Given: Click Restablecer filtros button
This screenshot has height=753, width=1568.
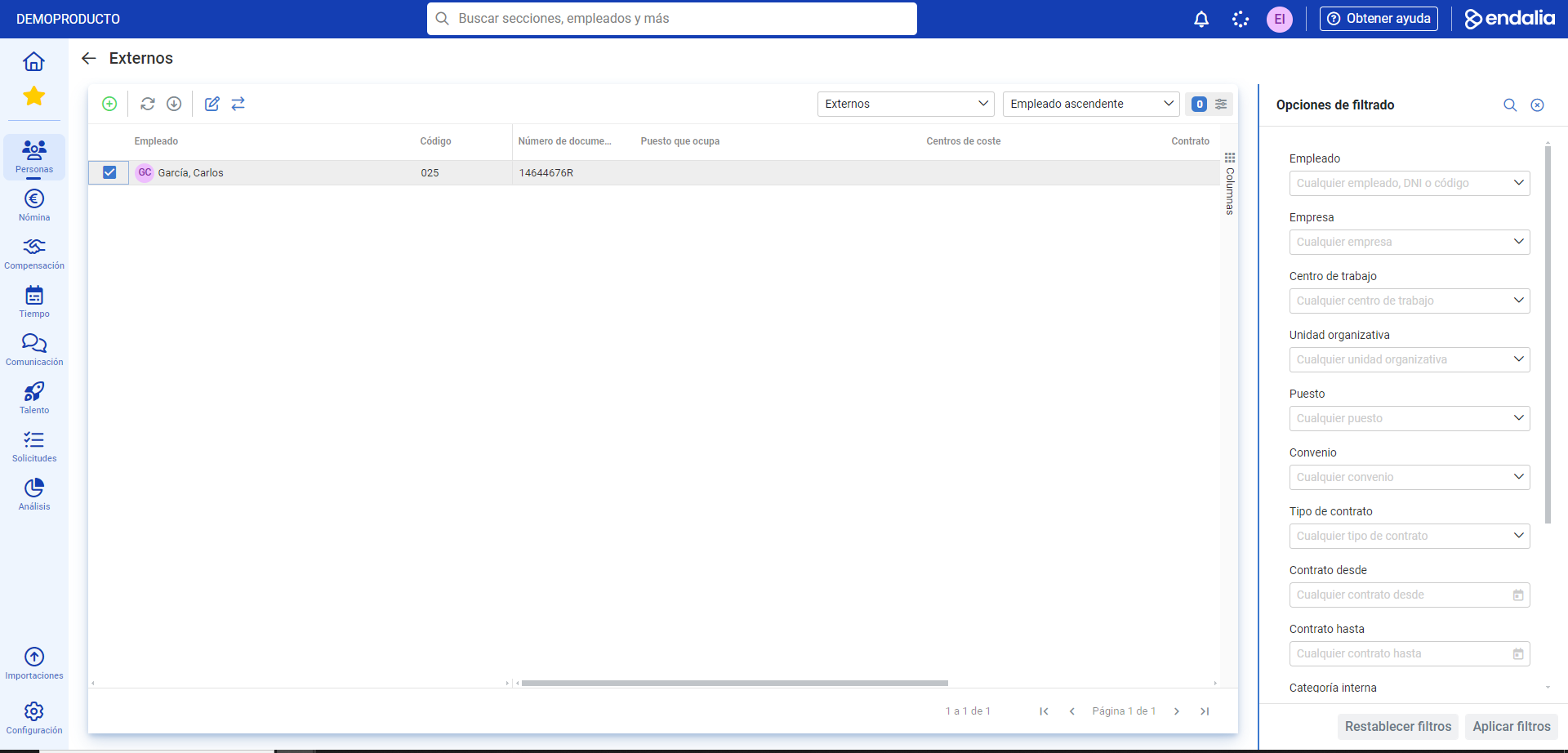Looking at the screenshot, I should point(1398,726).
